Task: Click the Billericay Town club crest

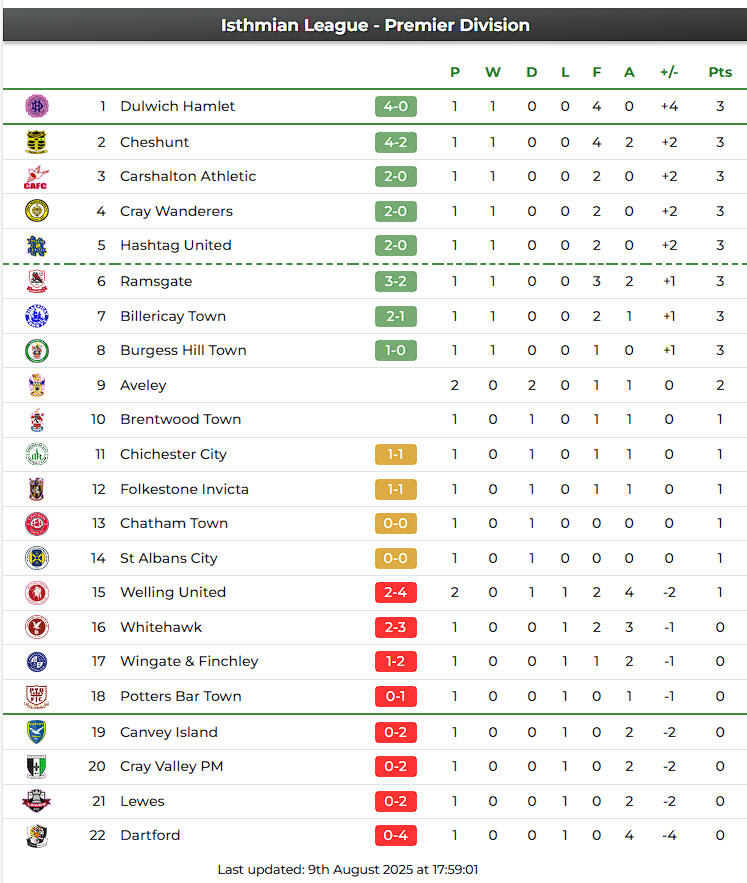Action: point(37,316)
